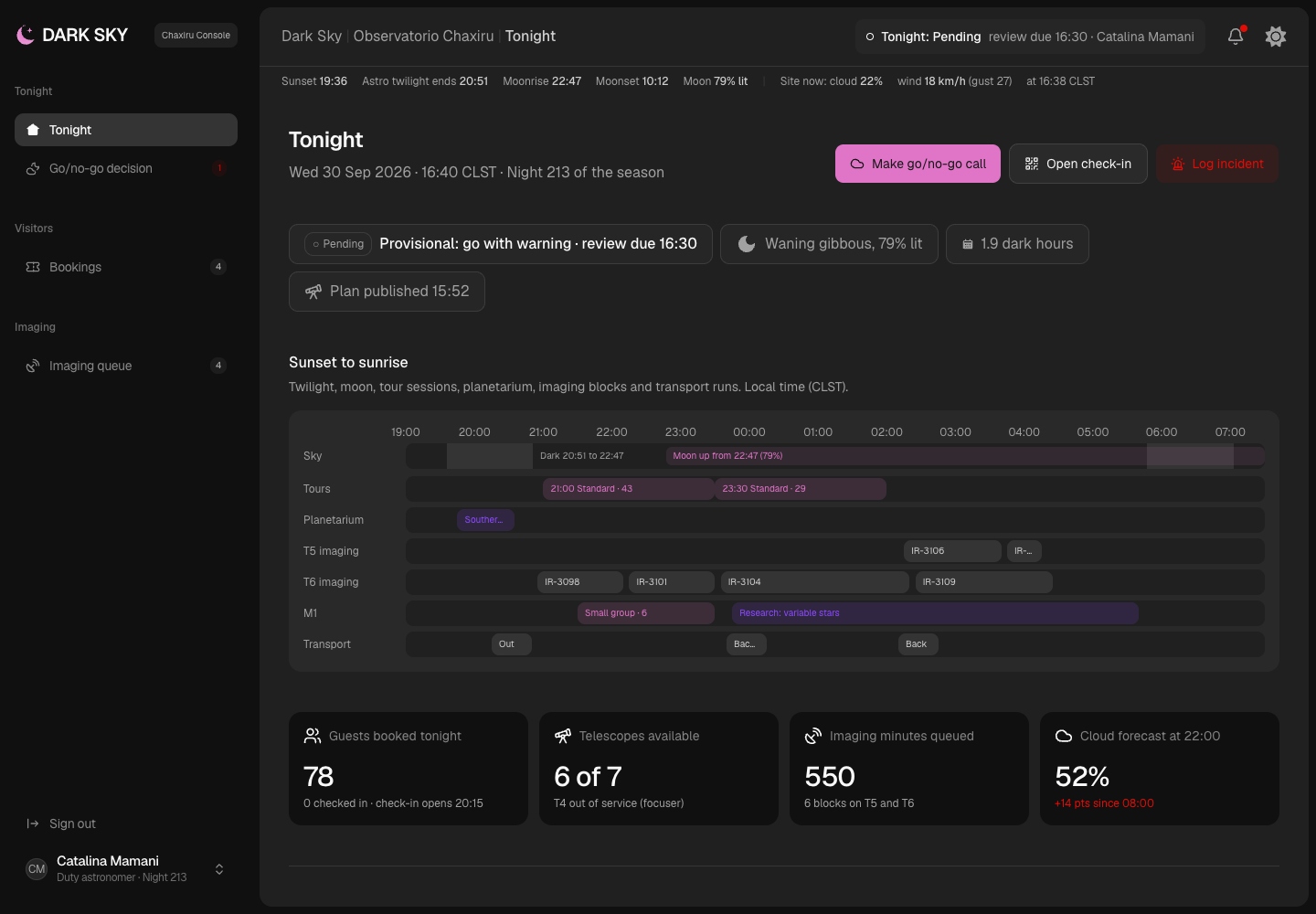Click the Log incident button
The width and height of the screenshot is (1316, 914).
click(x=1217, y=164)
